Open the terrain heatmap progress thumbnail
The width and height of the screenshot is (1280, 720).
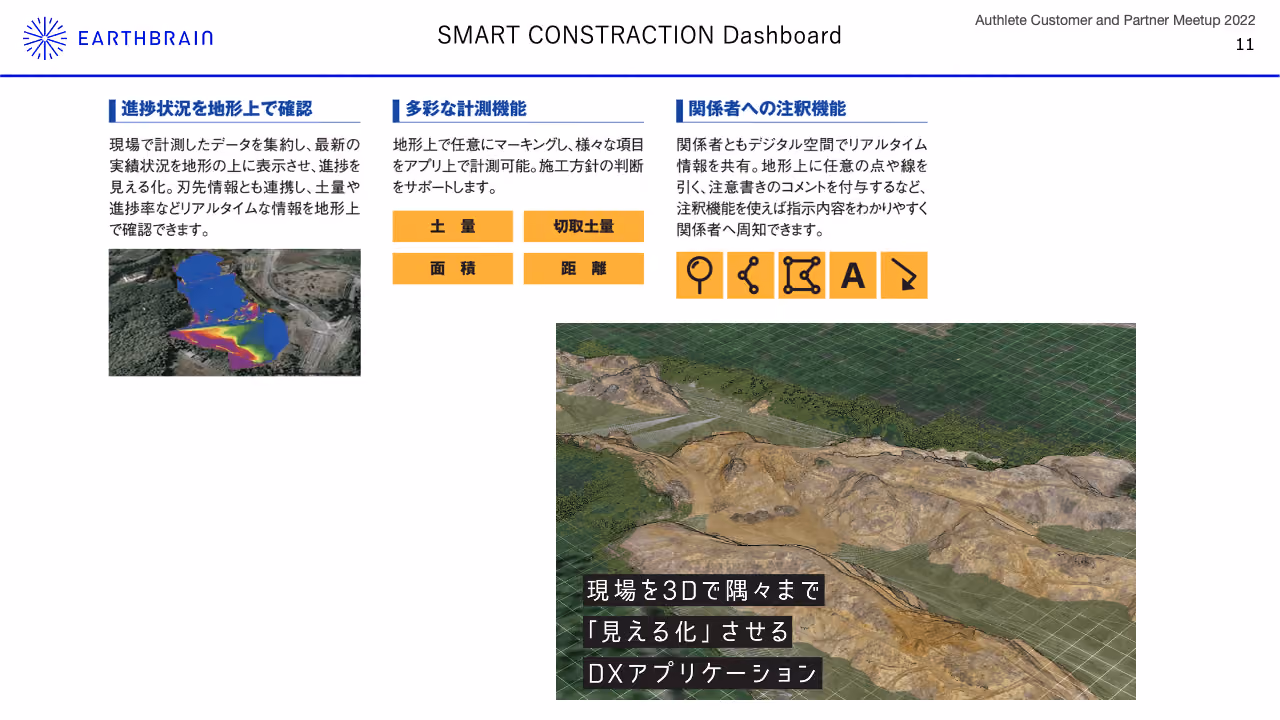235,313
